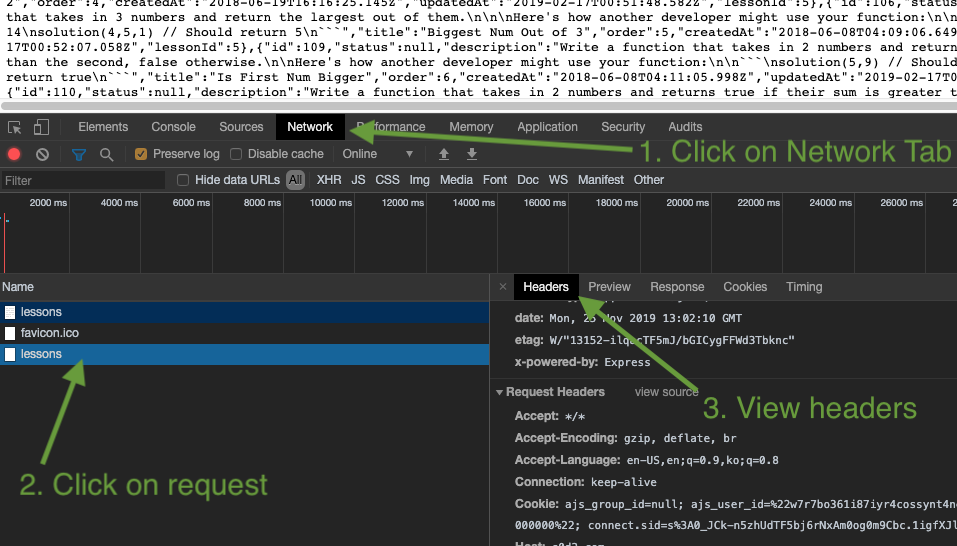Image resolution: width=957 pixels, height=546 pixels.
Task: Enable or disable Preserve log checkbox
Action: click(141, 154)
